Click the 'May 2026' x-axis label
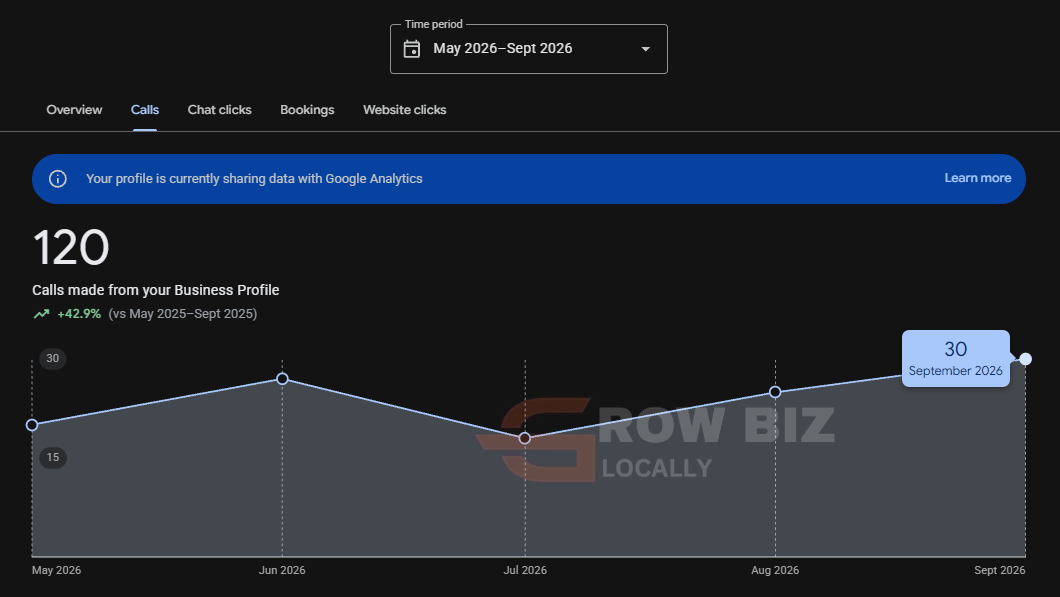 click(56, 570)
